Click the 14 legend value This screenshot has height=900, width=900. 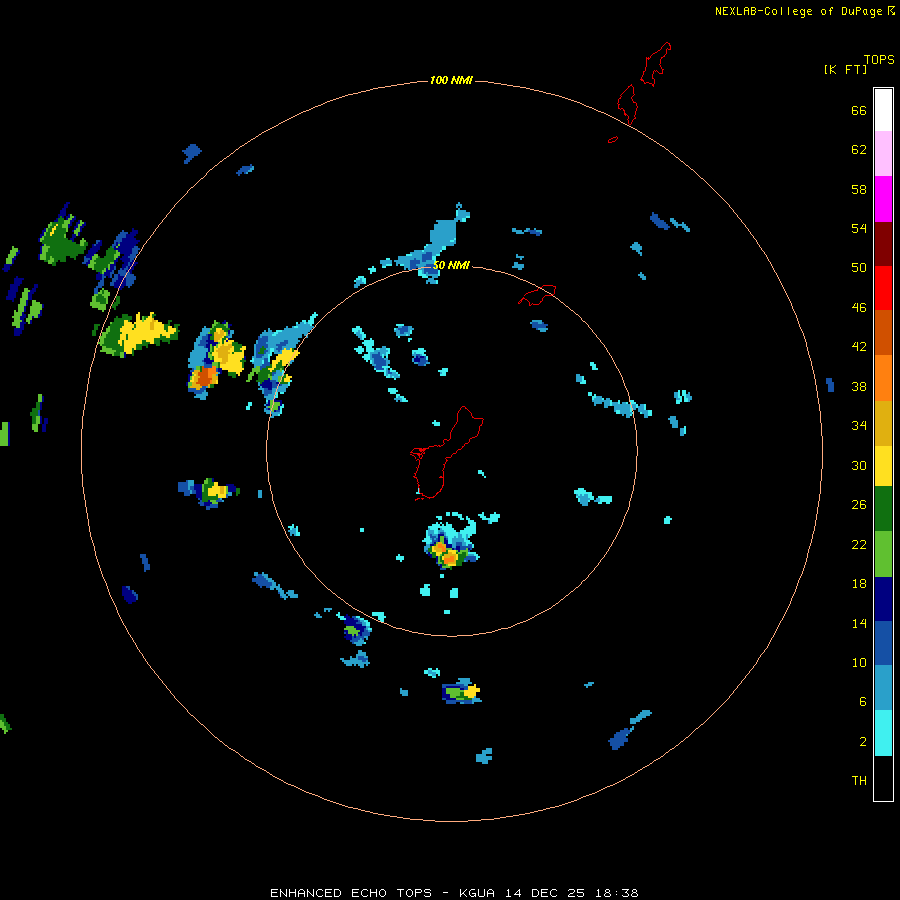point(859,623)
